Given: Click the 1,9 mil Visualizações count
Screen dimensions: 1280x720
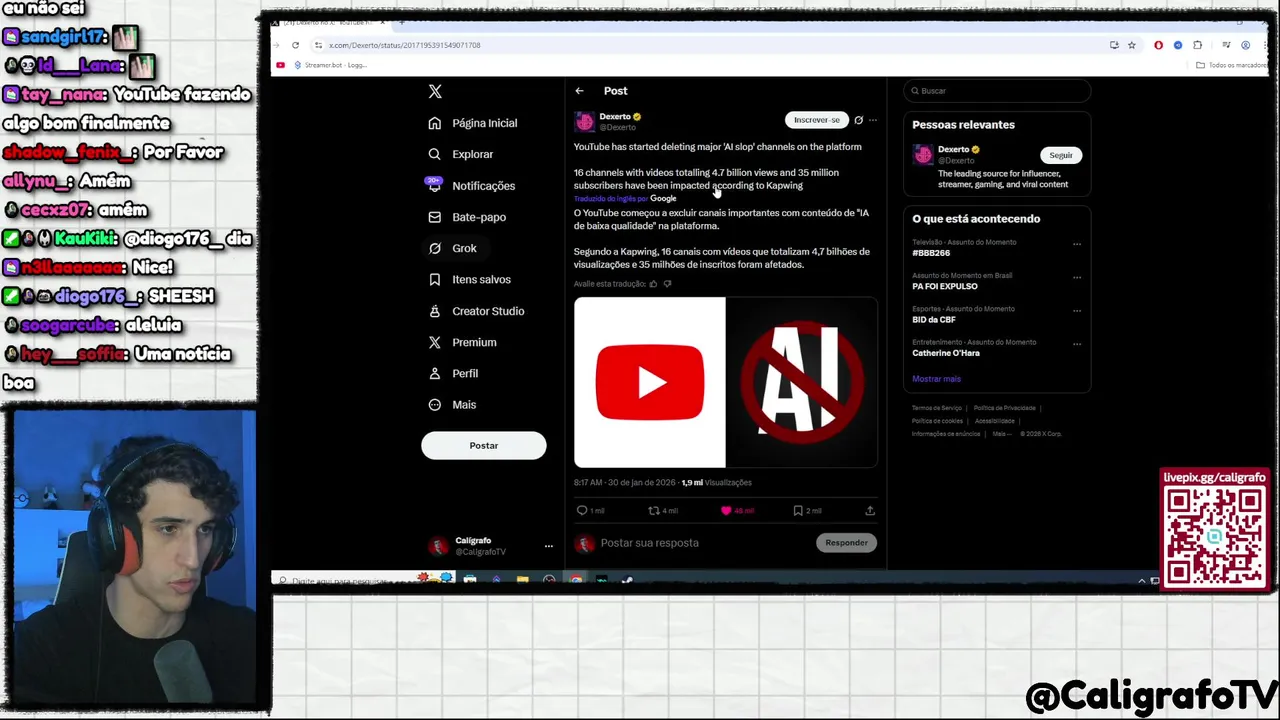Looking at the screenshot, I should pyautogui.click(x=716, y=483).
